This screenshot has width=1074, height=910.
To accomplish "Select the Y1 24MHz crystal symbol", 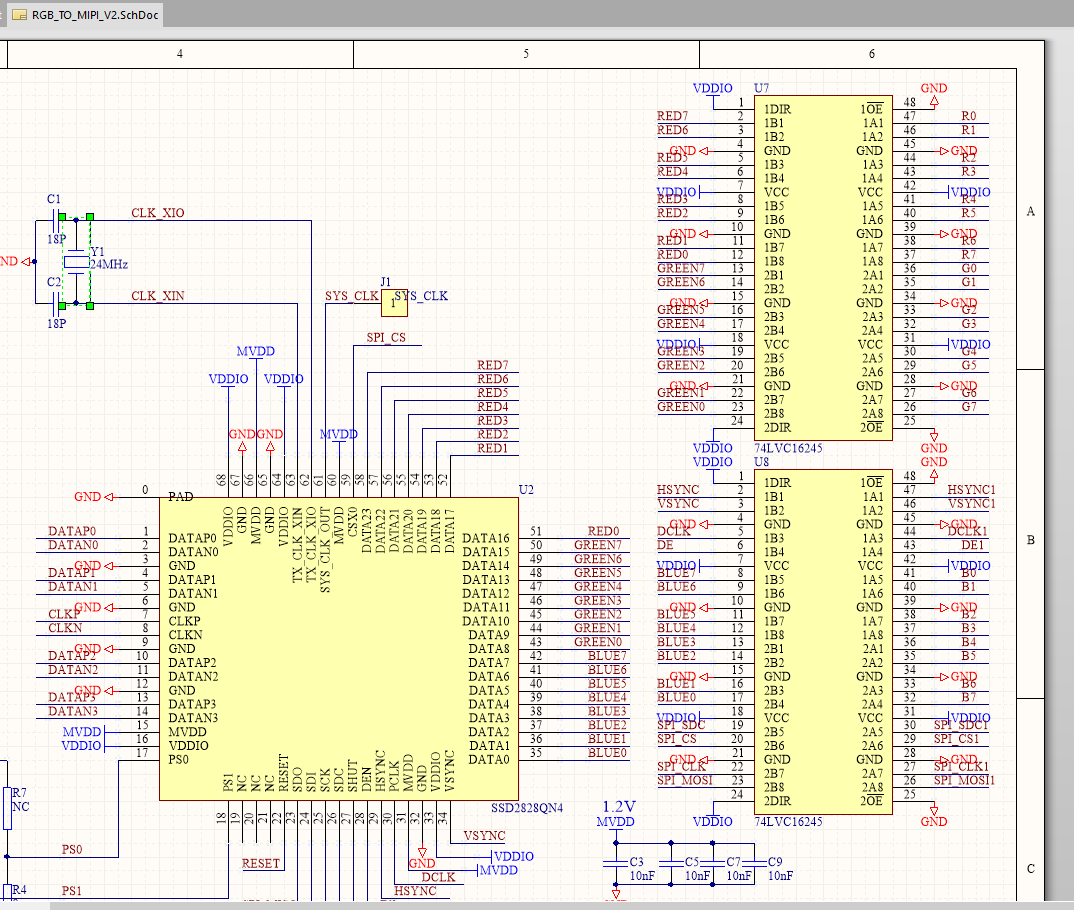I will (x=77, y=262).
